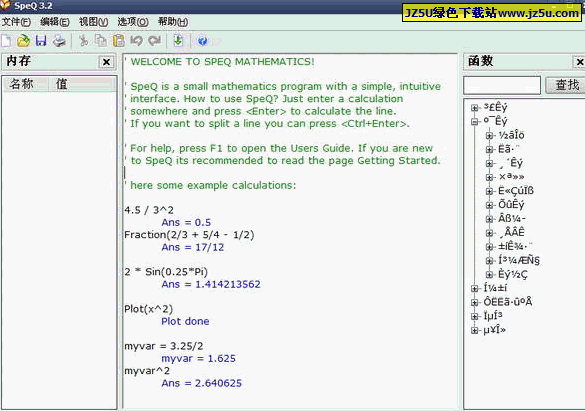Screen dimensions: 585x411
Task: Open the 帮助(H) menu
Action: [x=173, y=22]
